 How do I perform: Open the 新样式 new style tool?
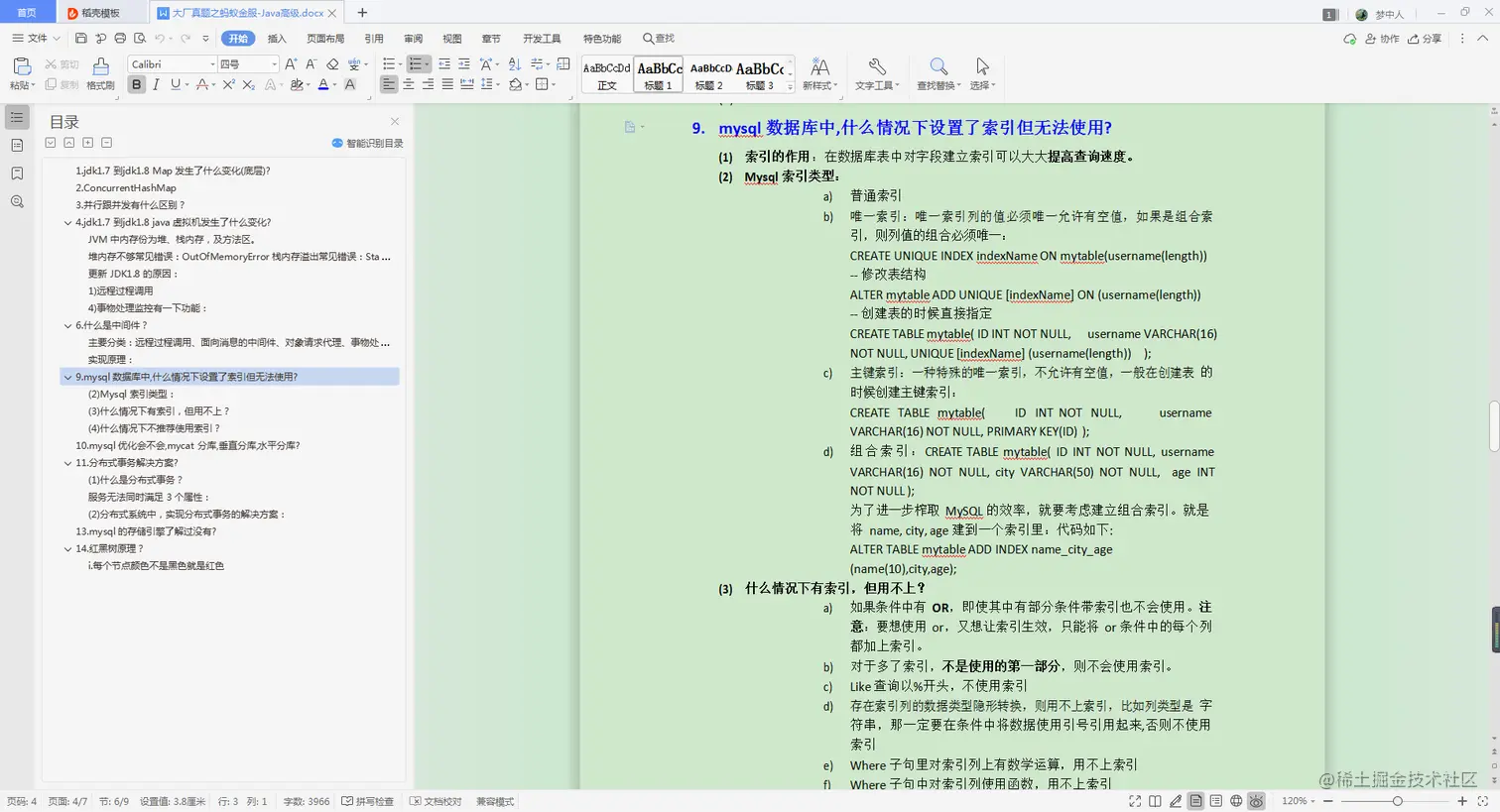coord(819,73)
